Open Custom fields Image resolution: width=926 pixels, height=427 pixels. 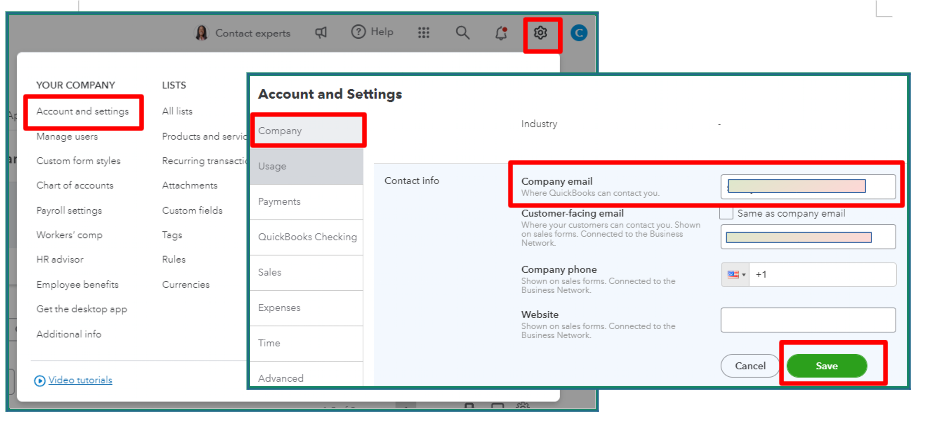coord(192,210)
